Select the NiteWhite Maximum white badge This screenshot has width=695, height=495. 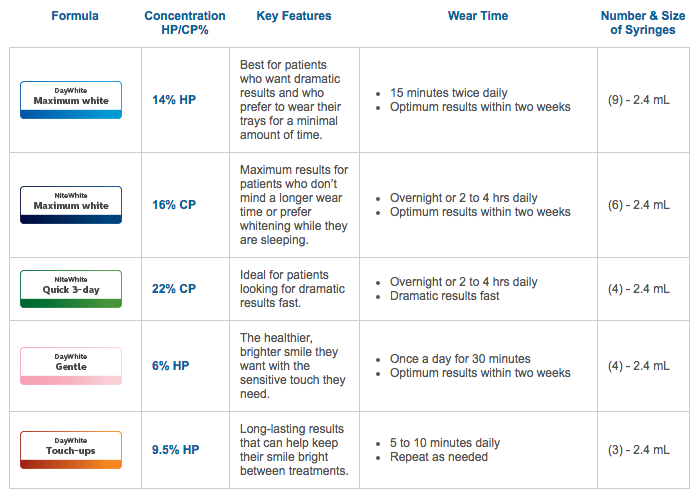point(71,205)
